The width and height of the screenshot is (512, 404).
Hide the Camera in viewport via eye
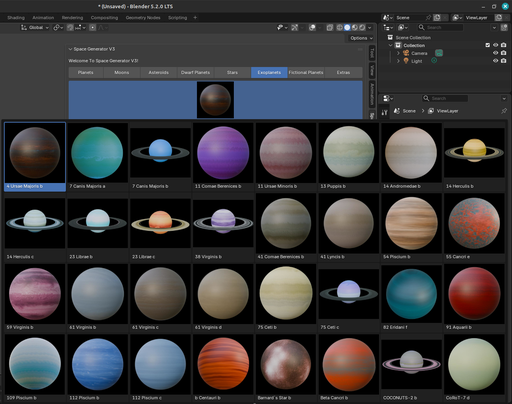[496, 53]
